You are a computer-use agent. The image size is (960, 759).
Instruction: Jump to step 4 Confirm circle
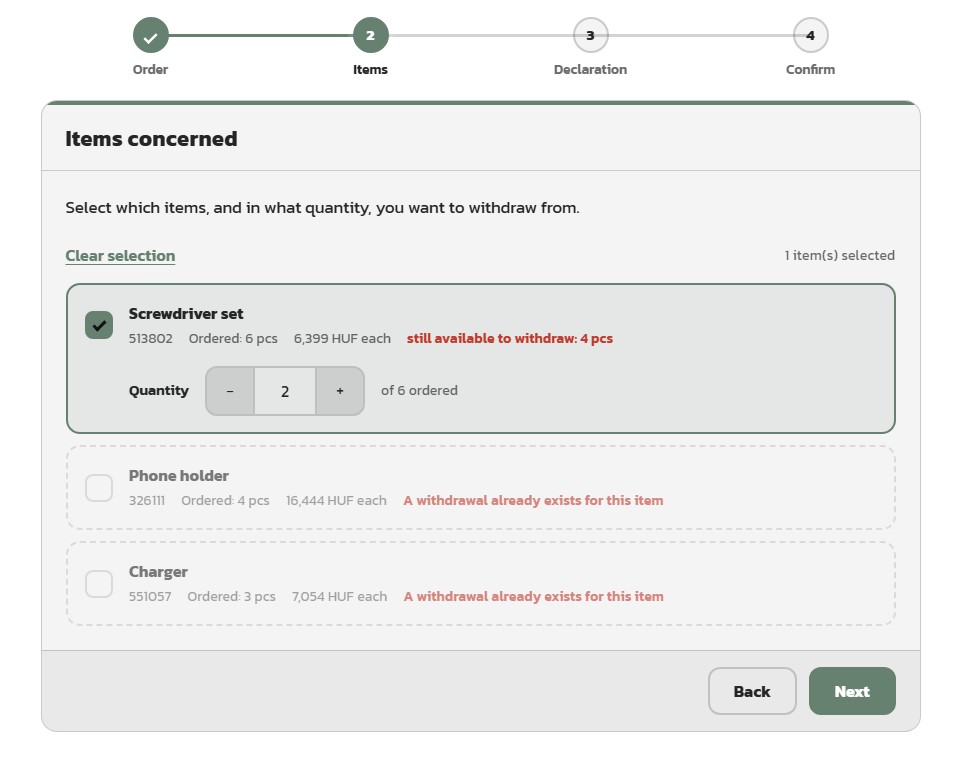pos(810,36)
